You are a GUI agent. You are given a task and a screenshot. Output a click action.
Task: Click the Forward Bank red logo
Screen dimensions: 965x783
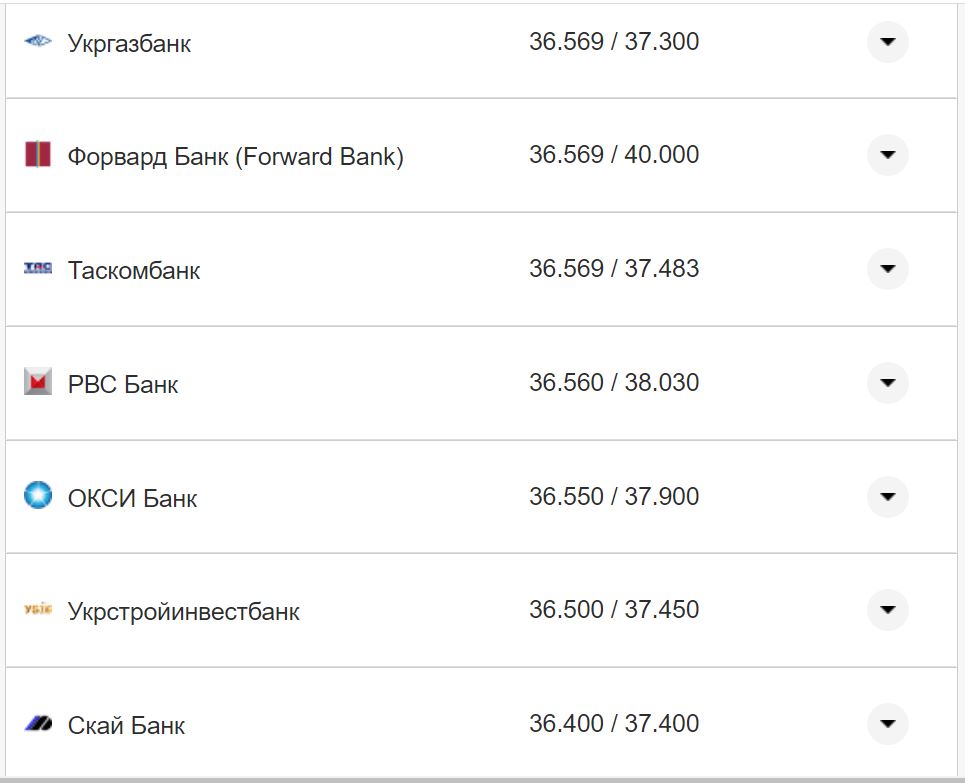click(x=38, y=156)
